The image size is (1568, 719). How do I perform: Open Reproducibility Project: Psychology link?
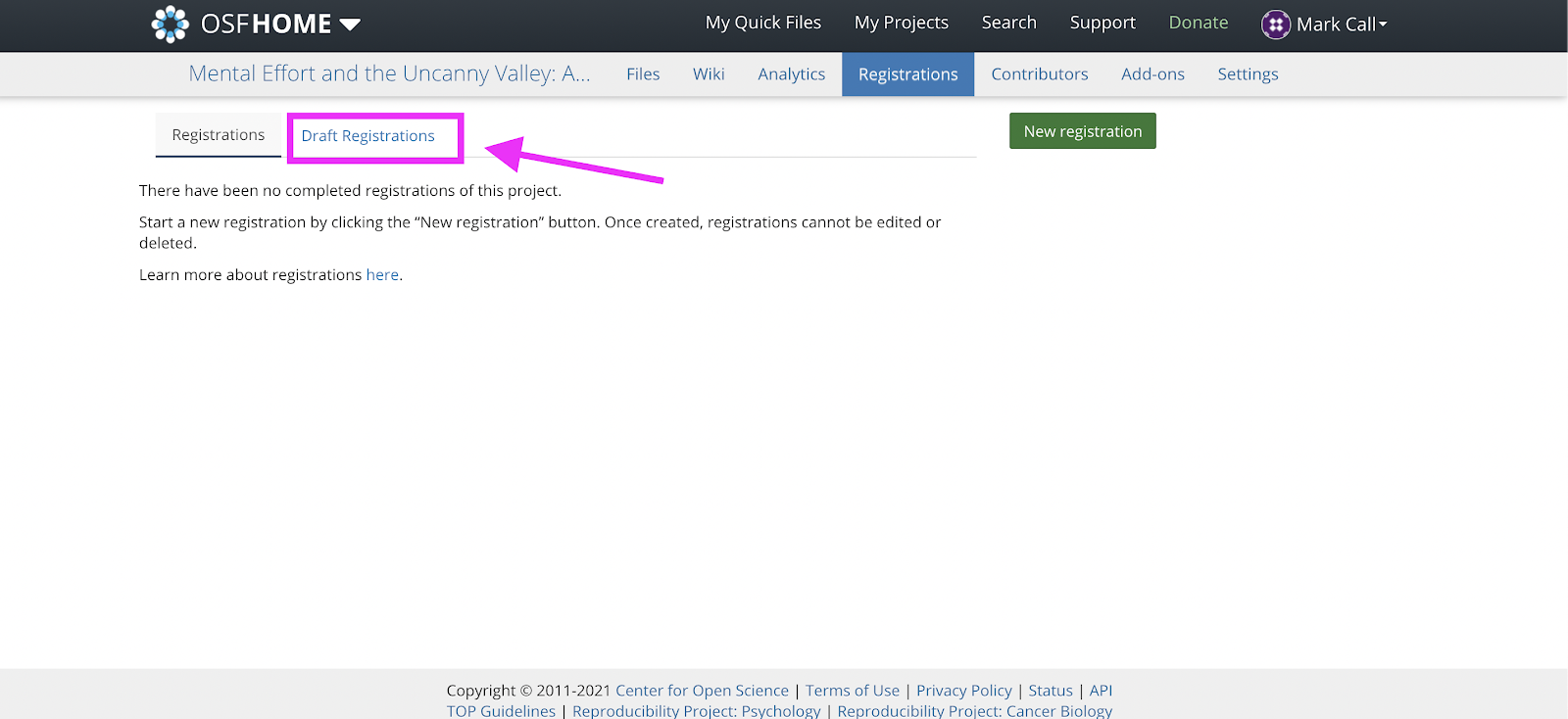click(697, 710)
